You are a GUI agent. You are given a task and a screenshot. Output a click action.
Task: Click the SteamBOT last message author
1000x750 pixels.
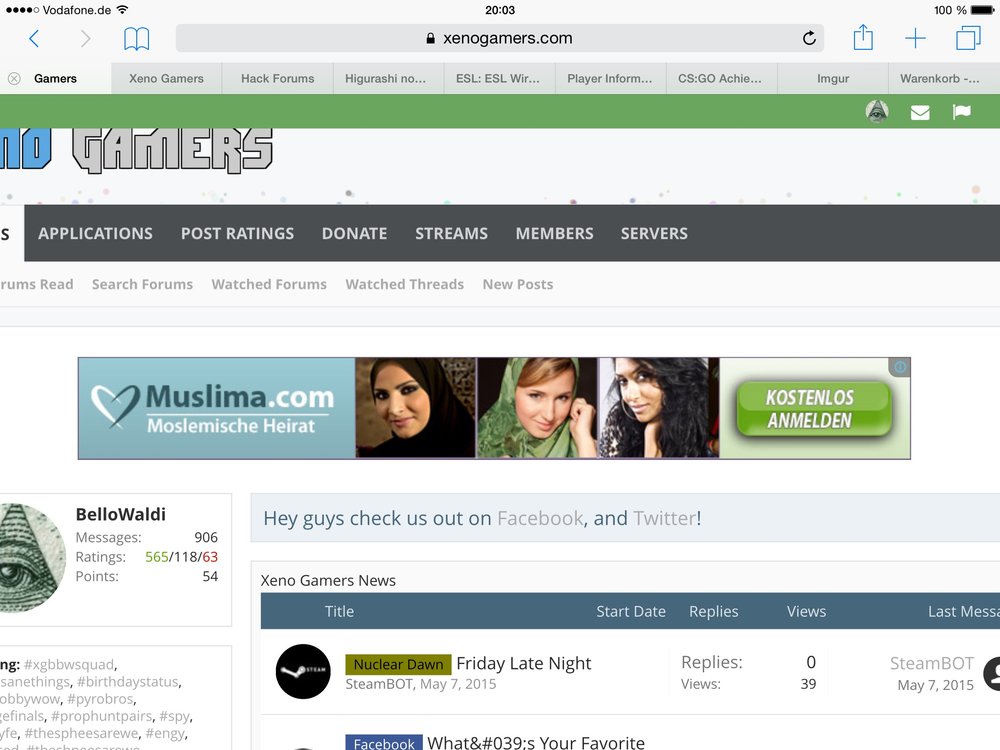(932, 663)
